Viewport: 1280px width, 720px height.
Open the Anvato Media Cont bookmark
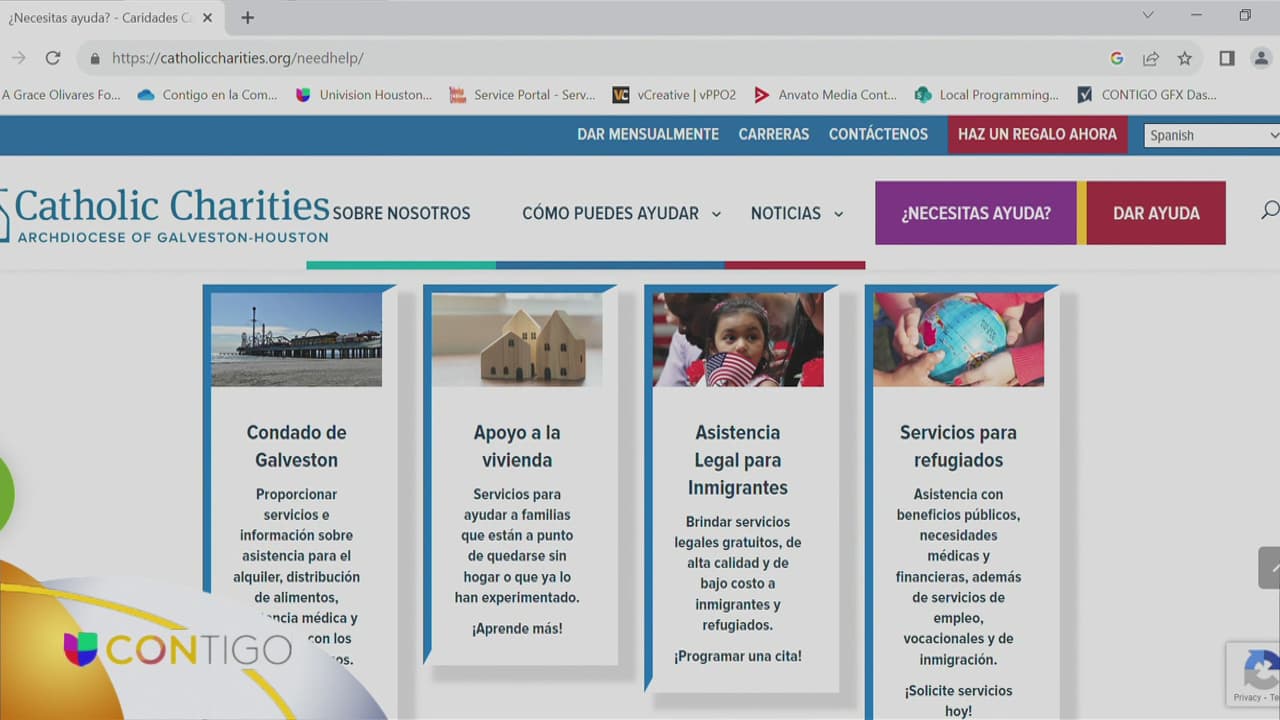(x=825, y=95)
